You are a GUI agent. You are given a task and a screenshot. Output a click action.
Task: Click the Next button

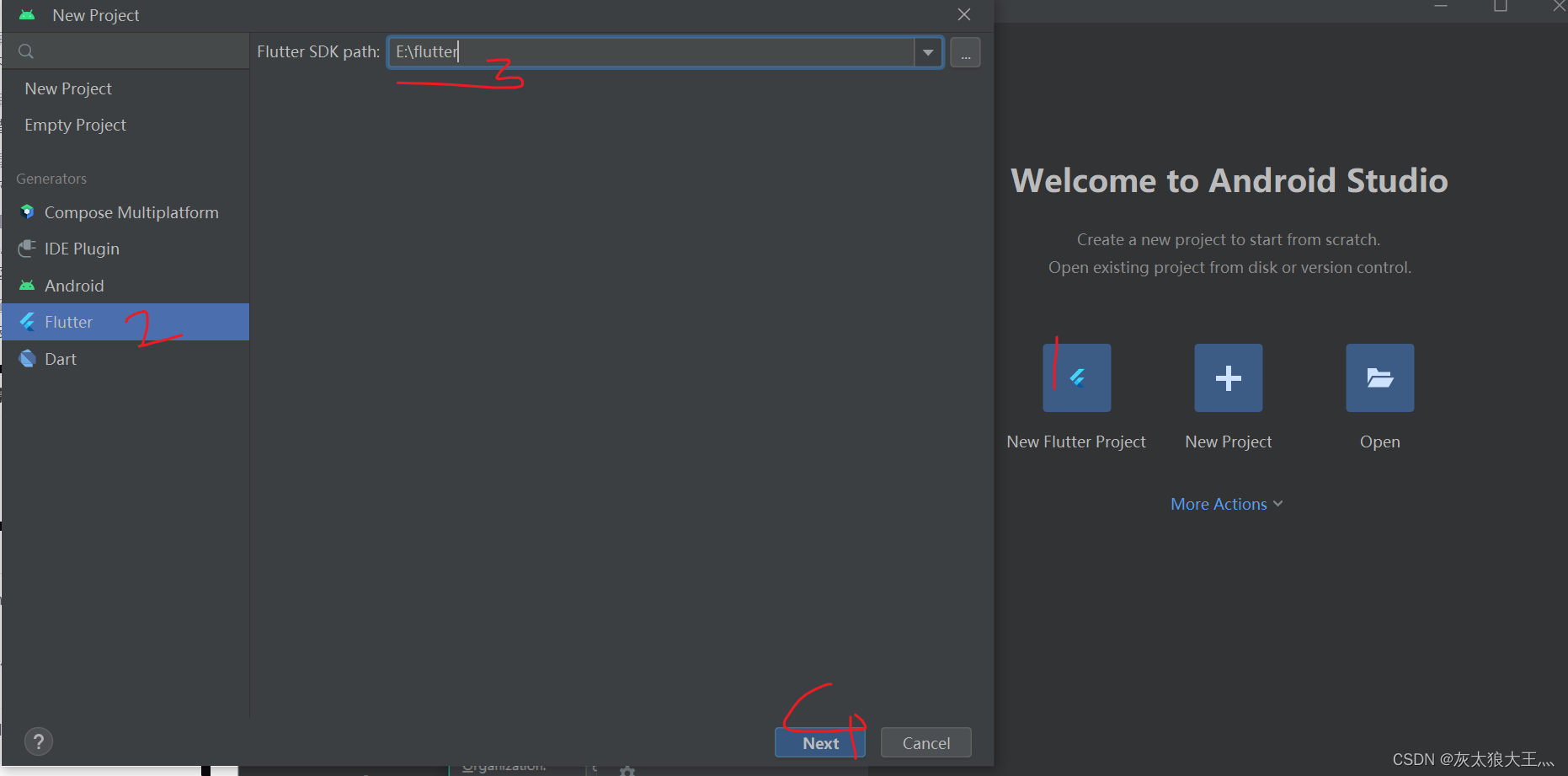[820, 743]
